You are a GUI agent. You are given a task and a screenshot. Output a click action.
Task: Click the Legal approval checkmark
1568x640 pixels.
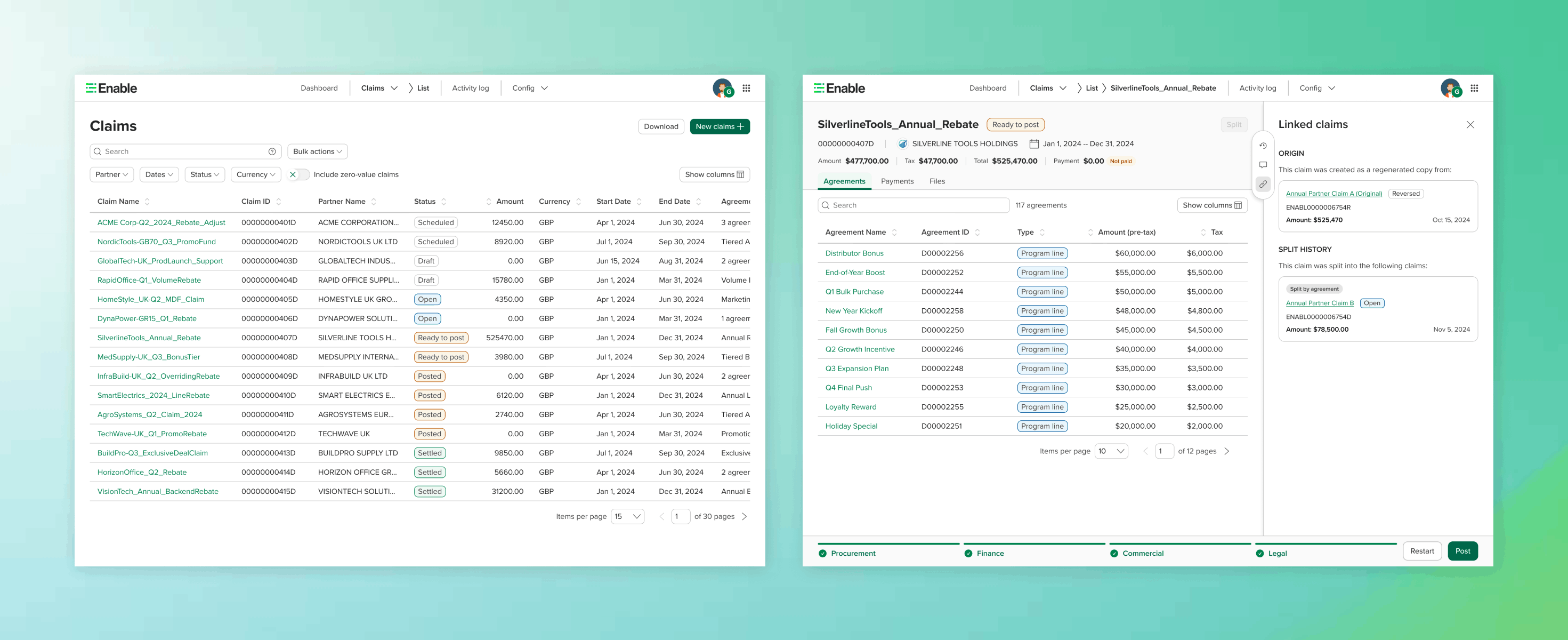pos(1259,553)
